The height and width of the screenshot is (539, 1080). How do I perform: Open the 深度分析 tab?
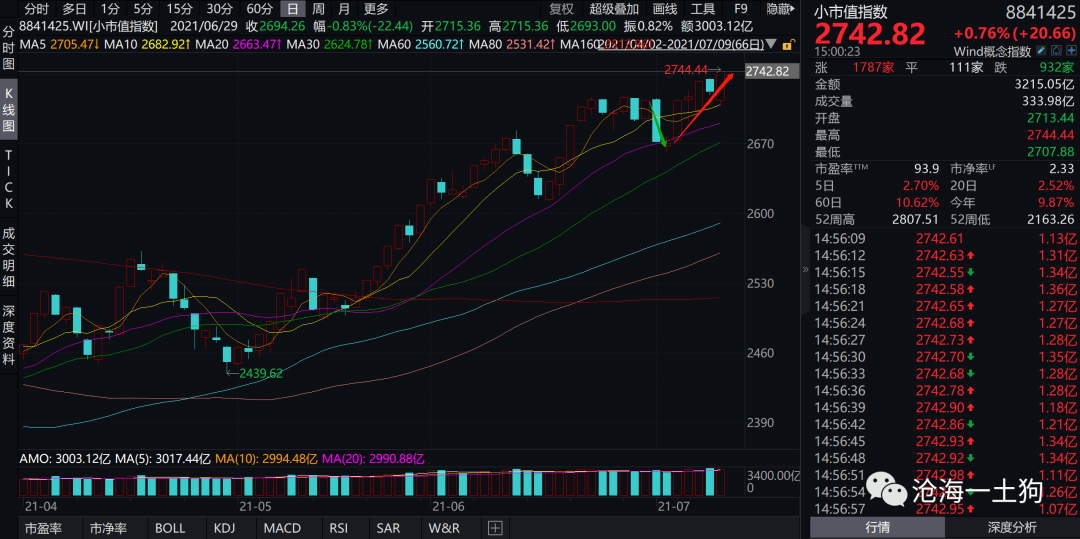click(x=1011, y=528)
